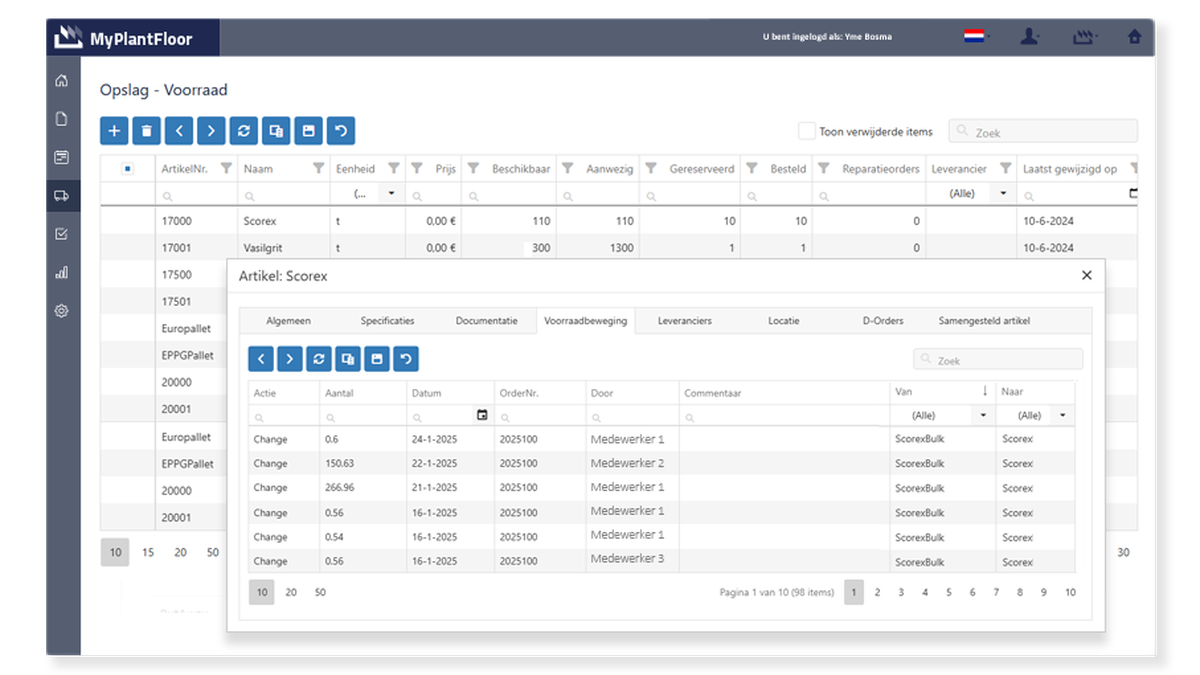Viewport: 1200px width, 675px height.
Task: Click the copy/export icon in main toolbar
Action: 276,131
